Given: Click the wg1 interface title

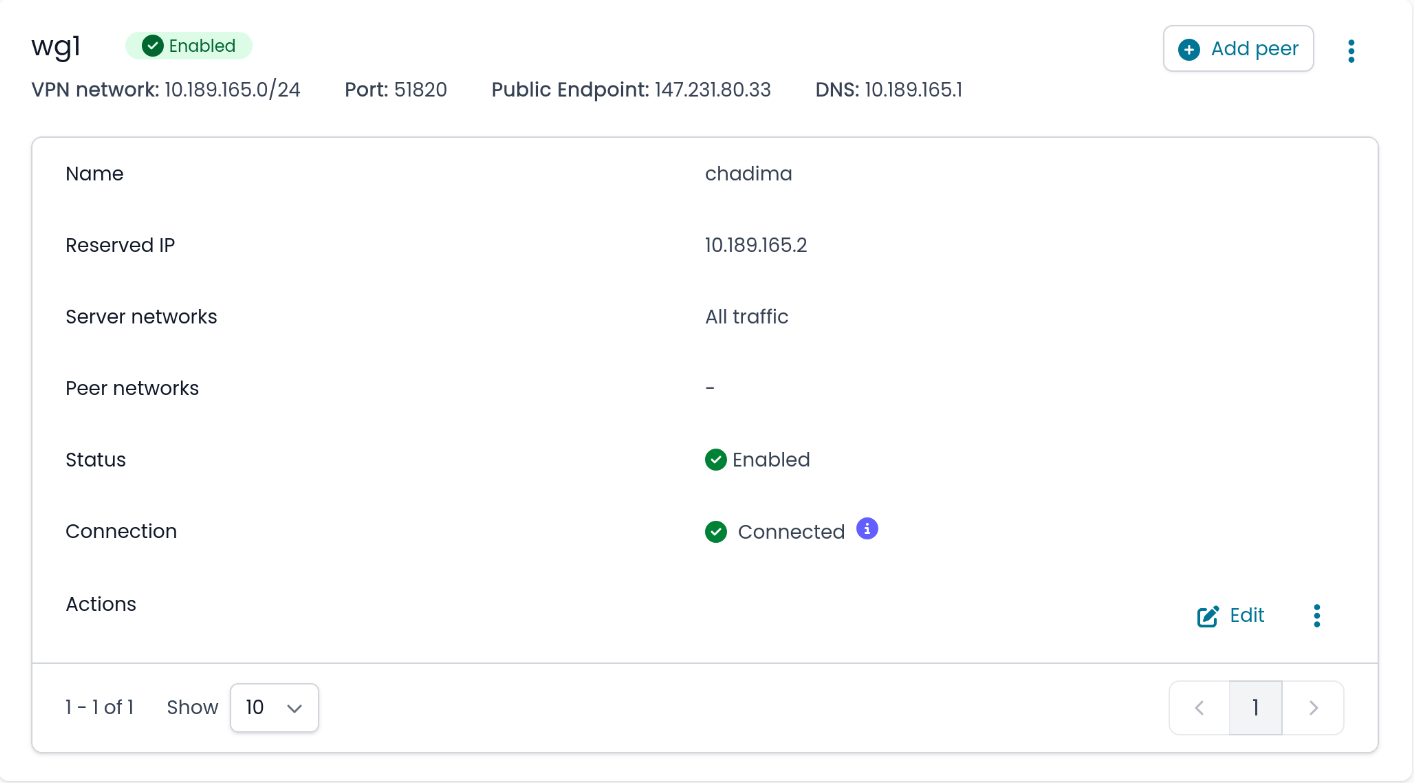Looking at the screenshot, I should tap(56, 47).
